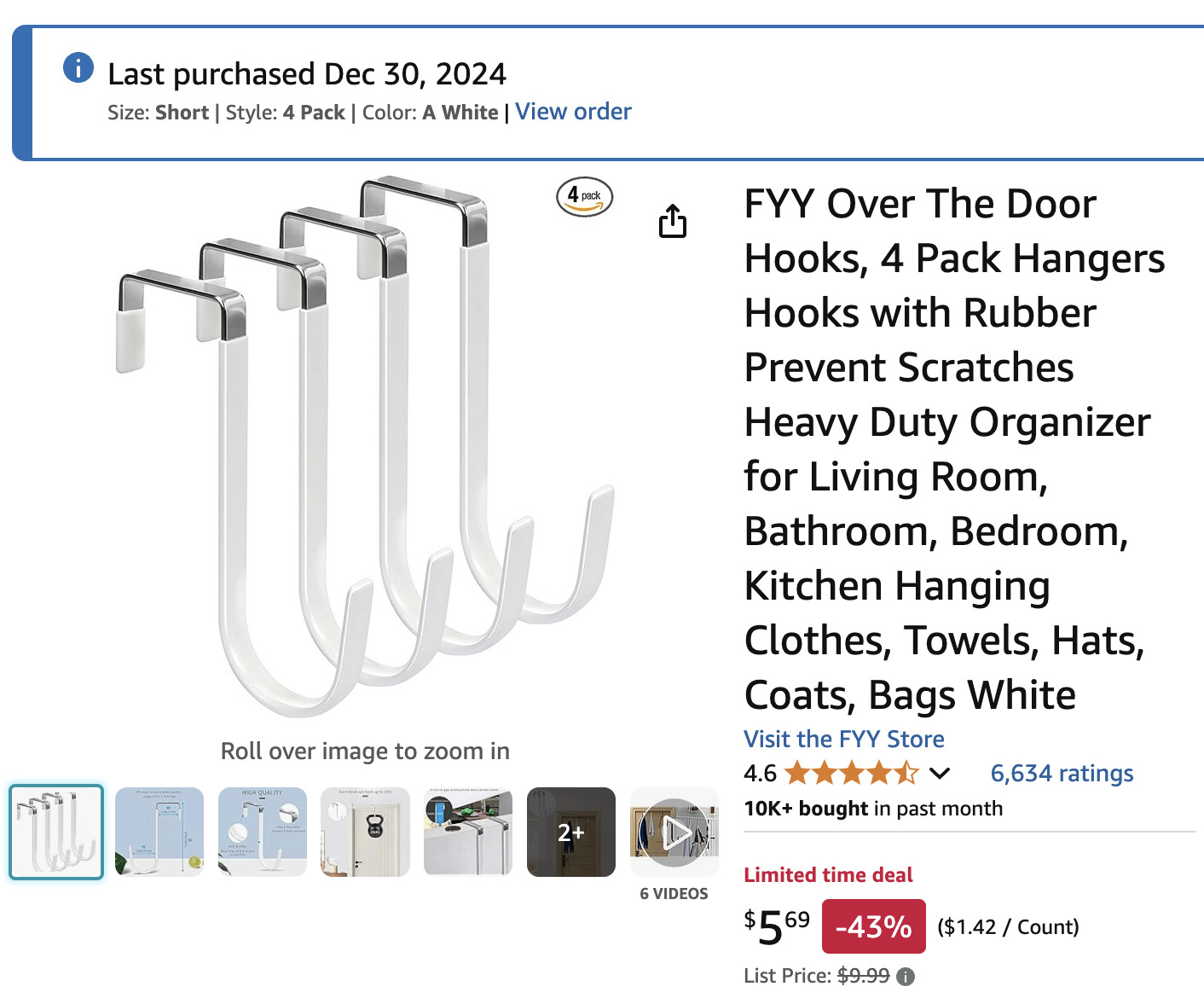1204x998 pixels.
Task: Select the hook dimensions thumbnail
Action: pos(159,833)
